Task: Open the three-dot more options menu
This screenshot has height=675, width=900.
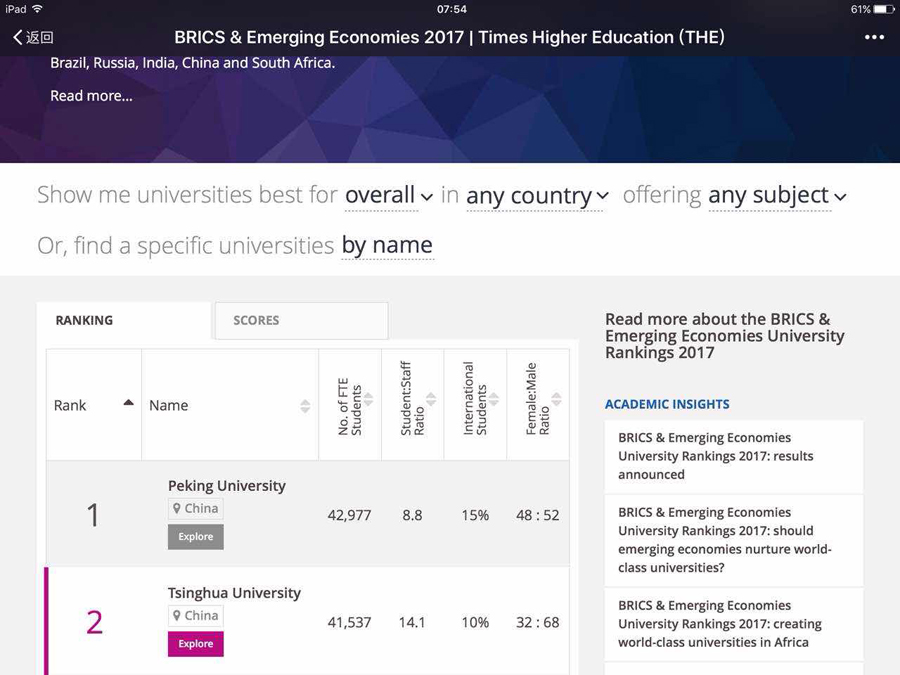Action: 874,37
